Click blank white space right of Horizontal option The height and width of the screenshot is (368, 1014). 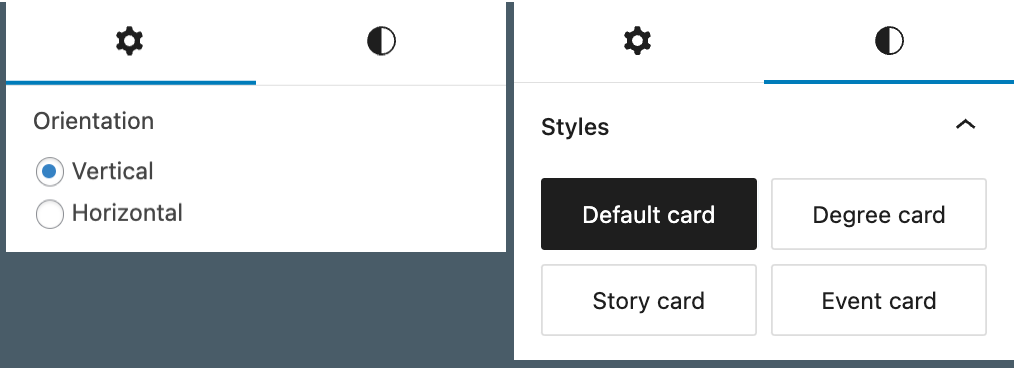[343, 213]
